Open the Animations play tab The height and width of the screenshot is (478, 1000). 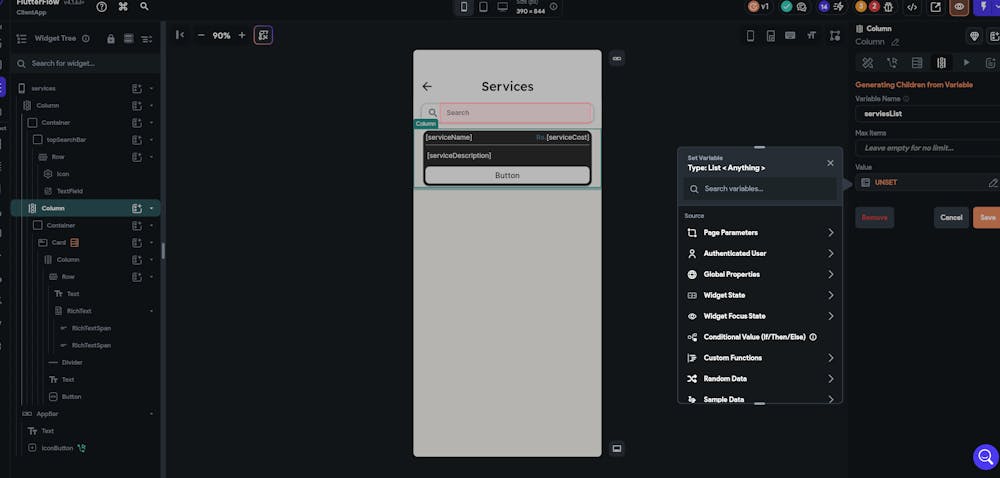click(966, 62)
